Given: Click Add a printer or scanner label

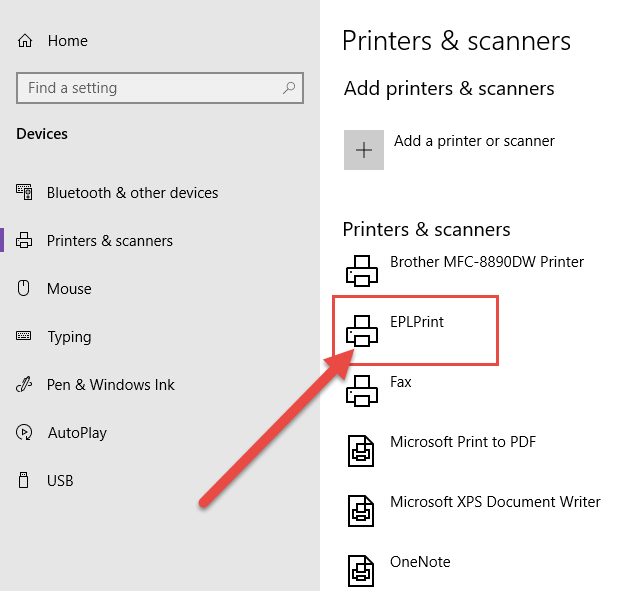Looking at the screenshot, I should 474,141.
